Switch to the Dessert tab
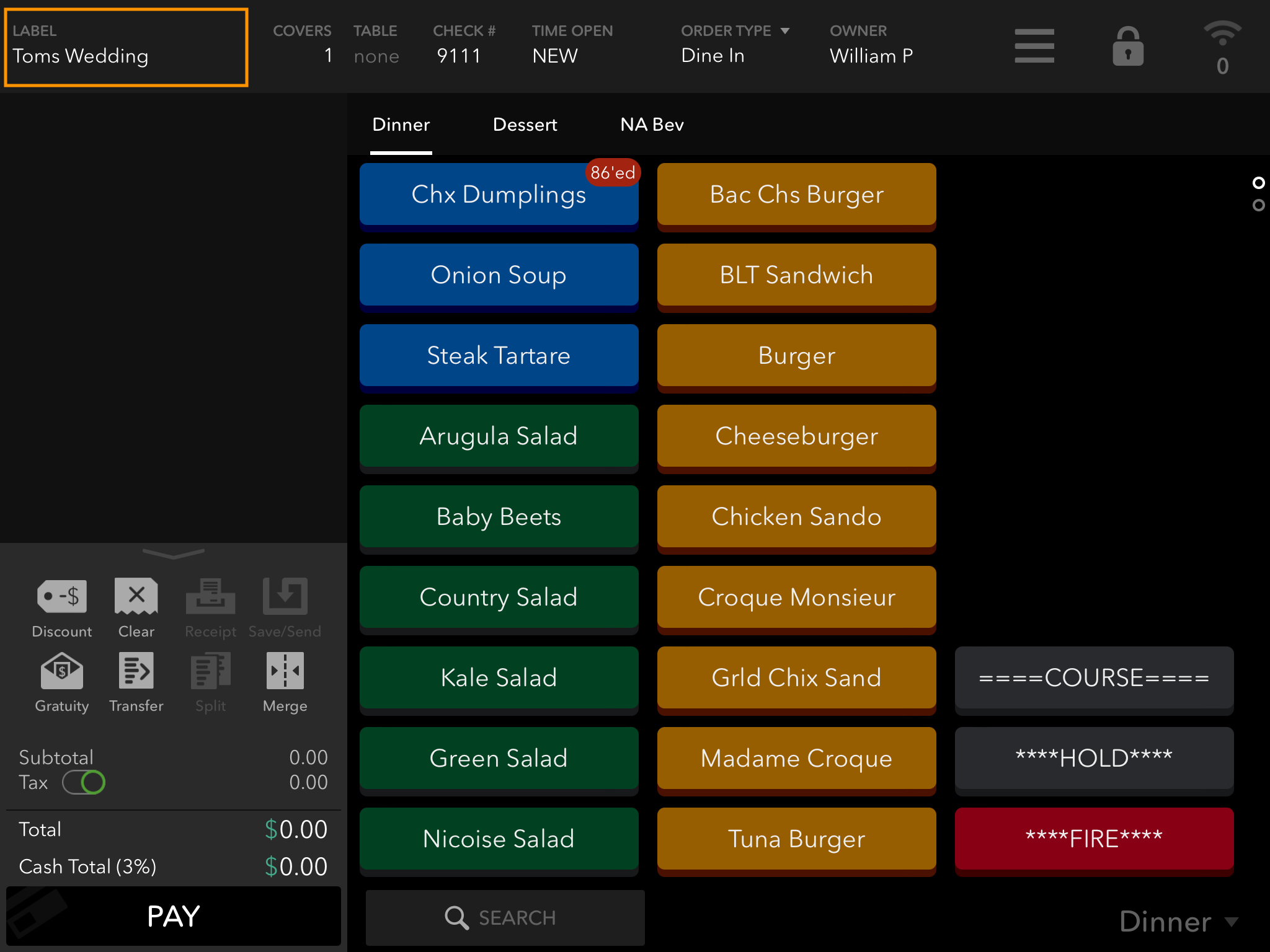The width and height of the screenshot is (1270, 952). coord(525,125)
